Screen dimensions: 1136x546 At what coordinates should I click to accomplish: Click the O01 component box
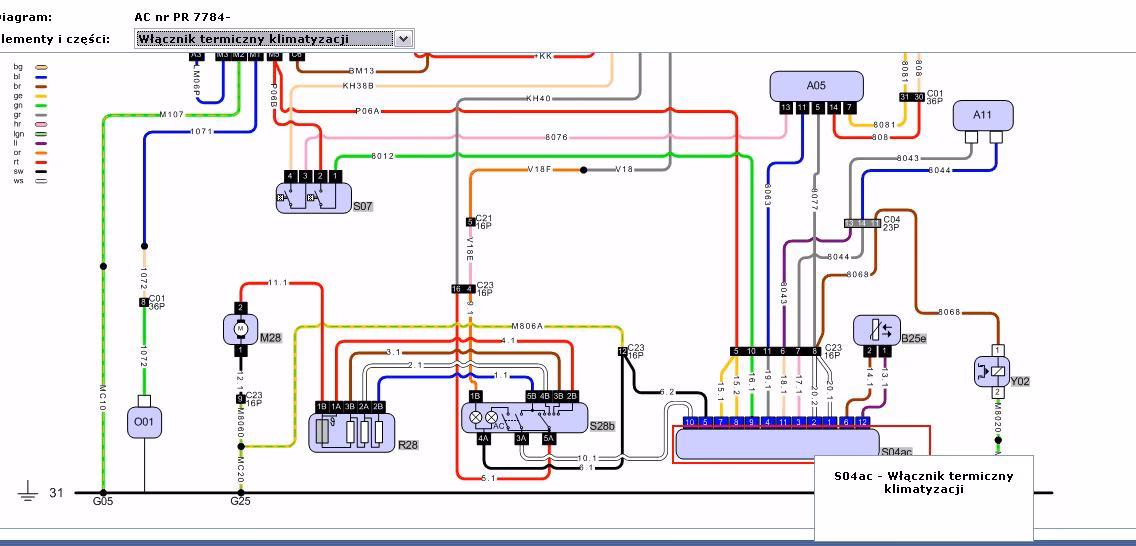pyautogui.click(x=145, y=423)
